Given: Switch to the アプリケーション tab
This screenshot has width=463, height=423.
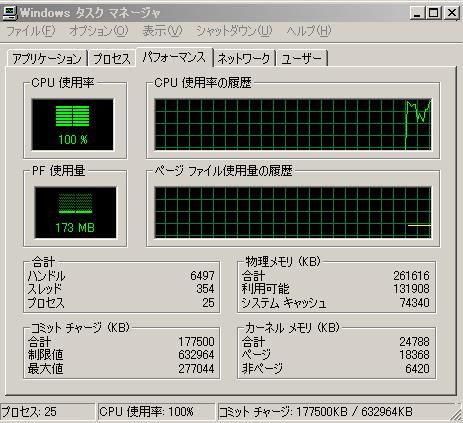Looking at the screenshot, I should (47, 59).
